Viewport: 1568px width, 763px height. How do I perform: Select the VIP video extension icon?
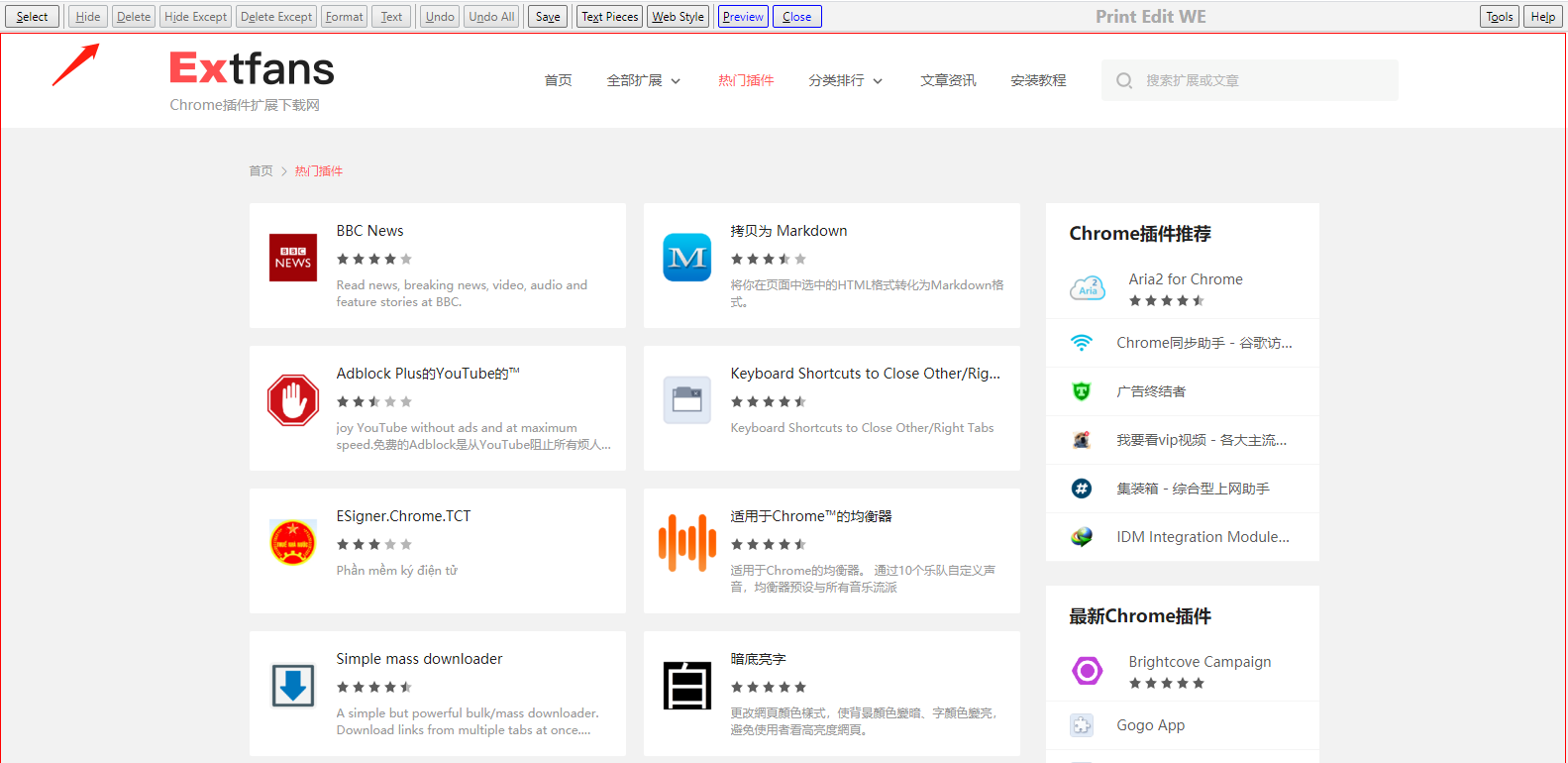(x=1082, y=440)
